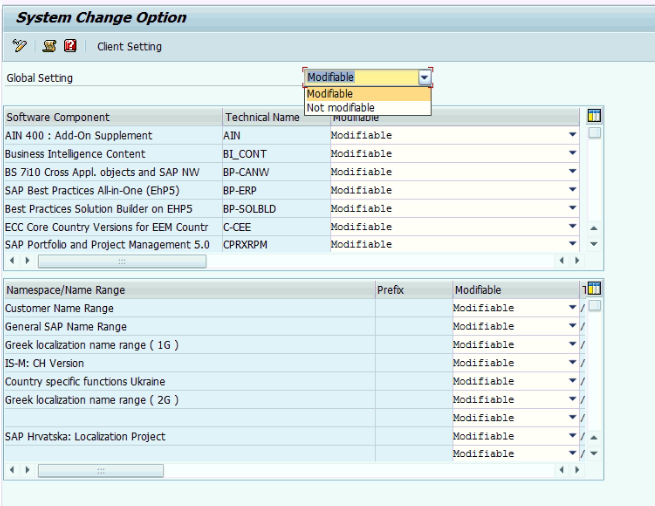Click left scroll arrow under Software Component table
The height and width of the screenshot is (506, 655).
(x=12, y=261)
